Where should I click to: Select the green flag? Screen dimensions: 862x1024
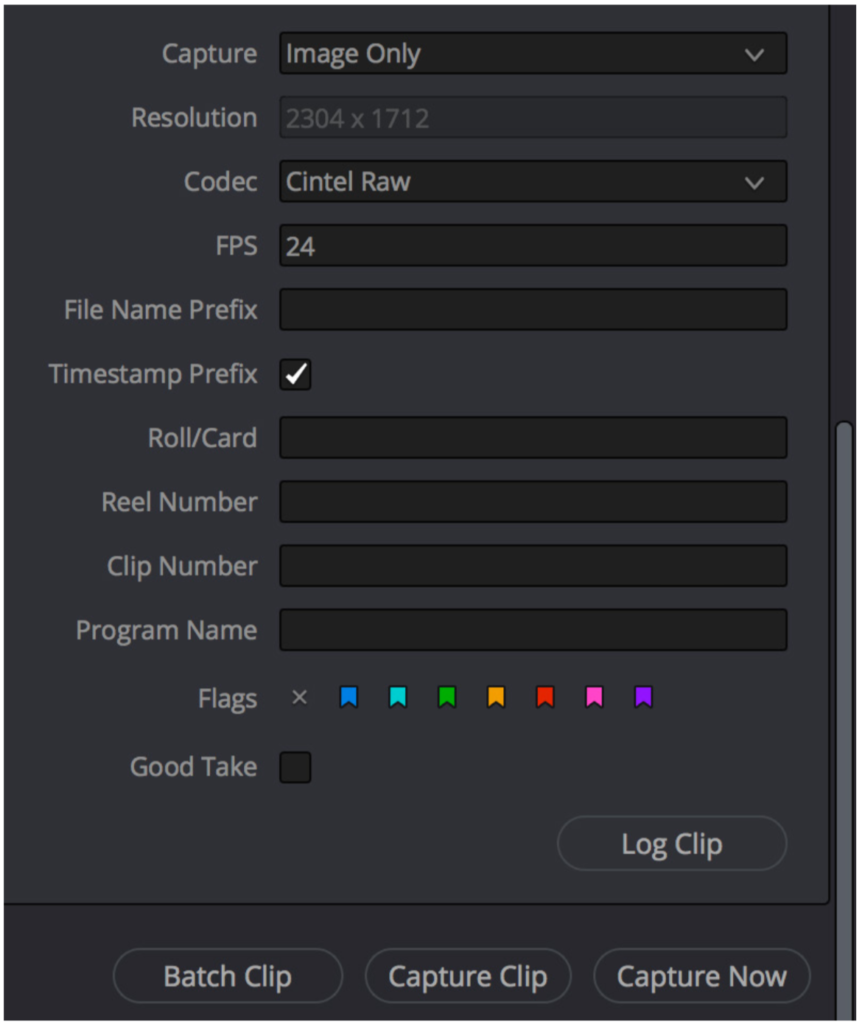447,697
